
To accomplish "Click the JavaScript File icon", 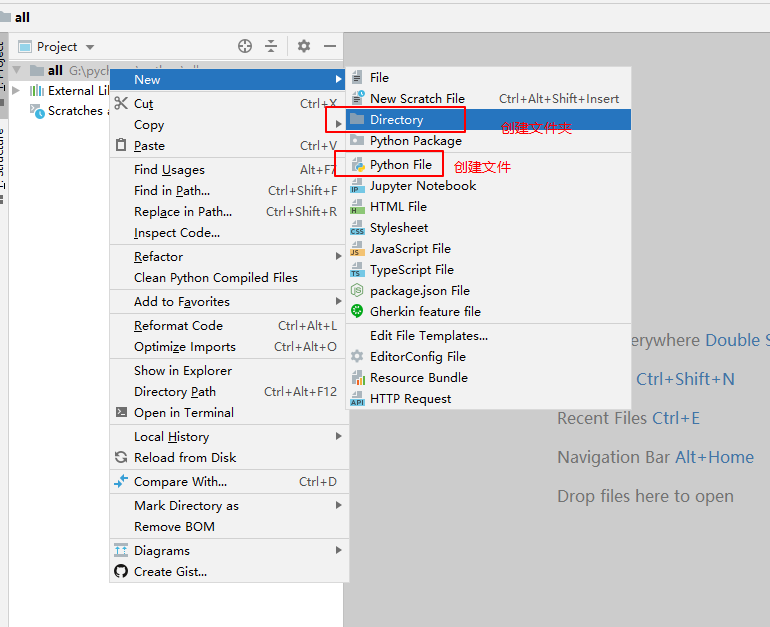I will pyautogui.click(x=358, y=249).
